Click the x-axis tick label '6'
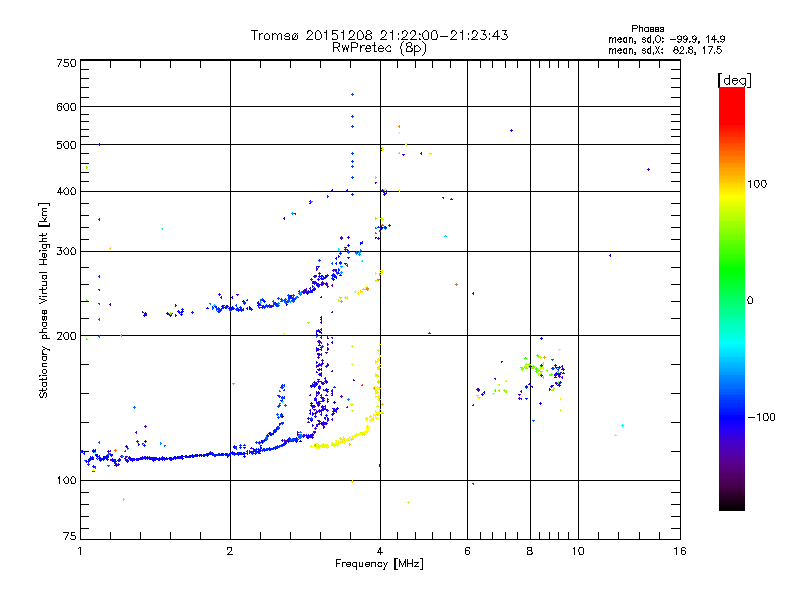Image resolution: width=800 pixels, height=600 pixels. tap(467, 551)
